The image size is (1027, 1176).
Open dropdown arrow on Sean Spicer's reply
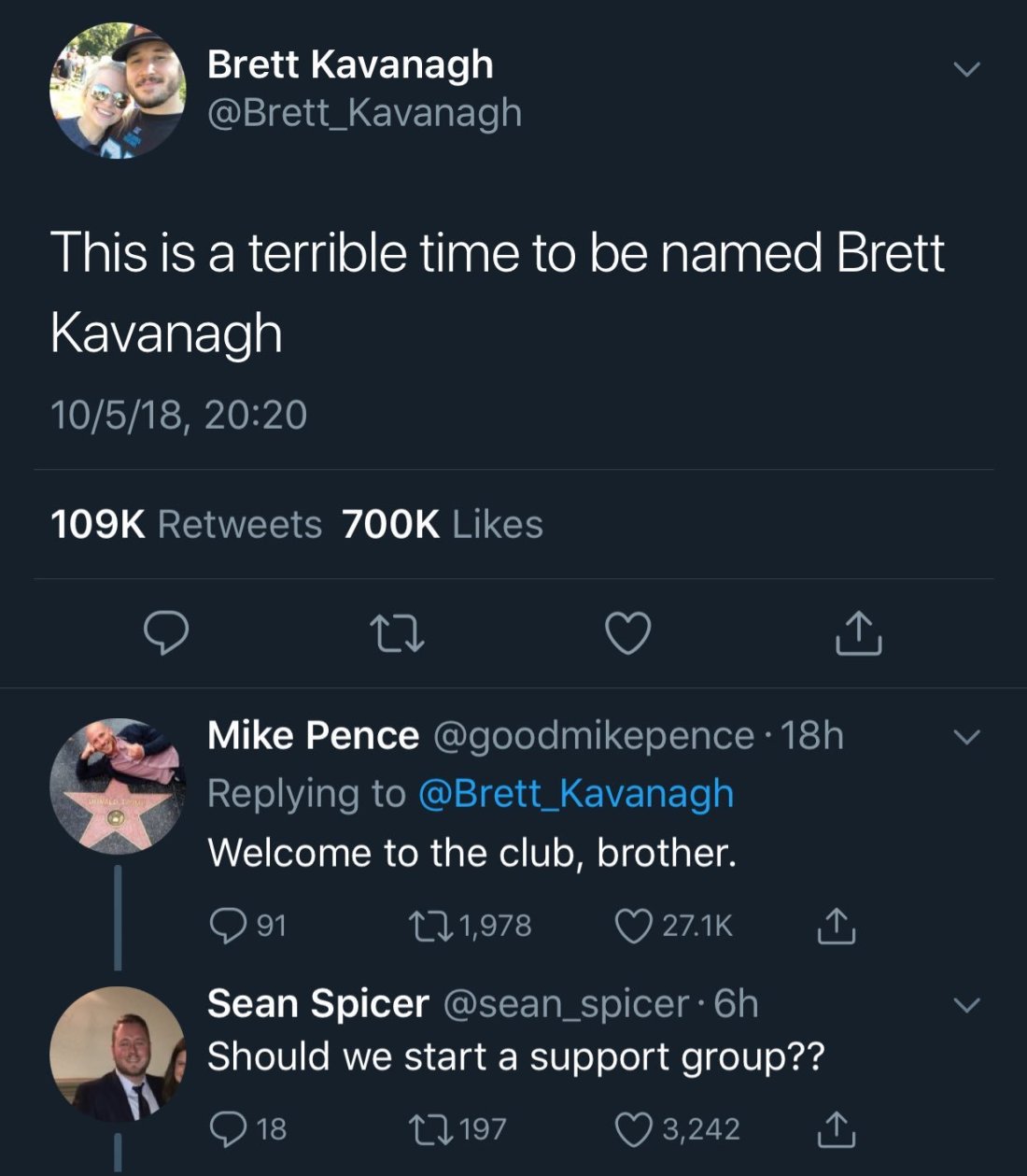click(x=967, y=1005)
